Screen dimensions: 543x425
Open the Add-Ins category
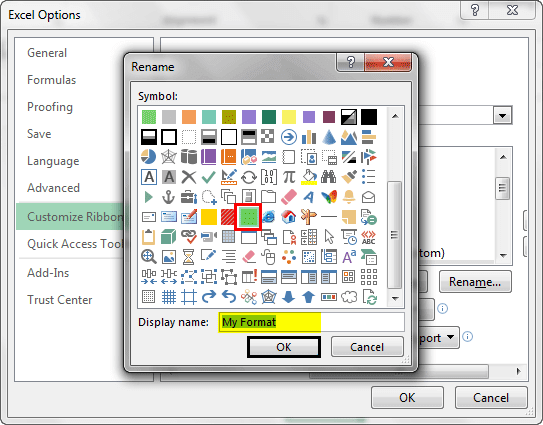(x=48, y=273)
